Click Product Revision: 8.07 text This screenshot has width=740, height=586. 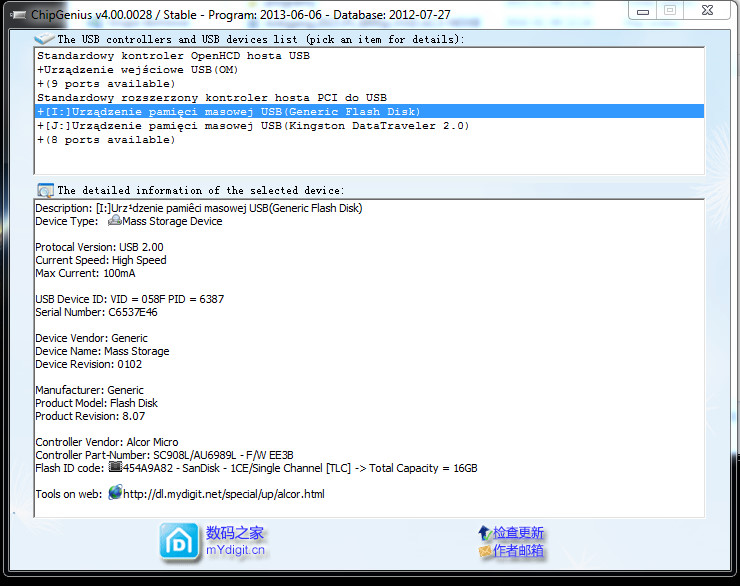pyautogui.click(x=90, y=416)
